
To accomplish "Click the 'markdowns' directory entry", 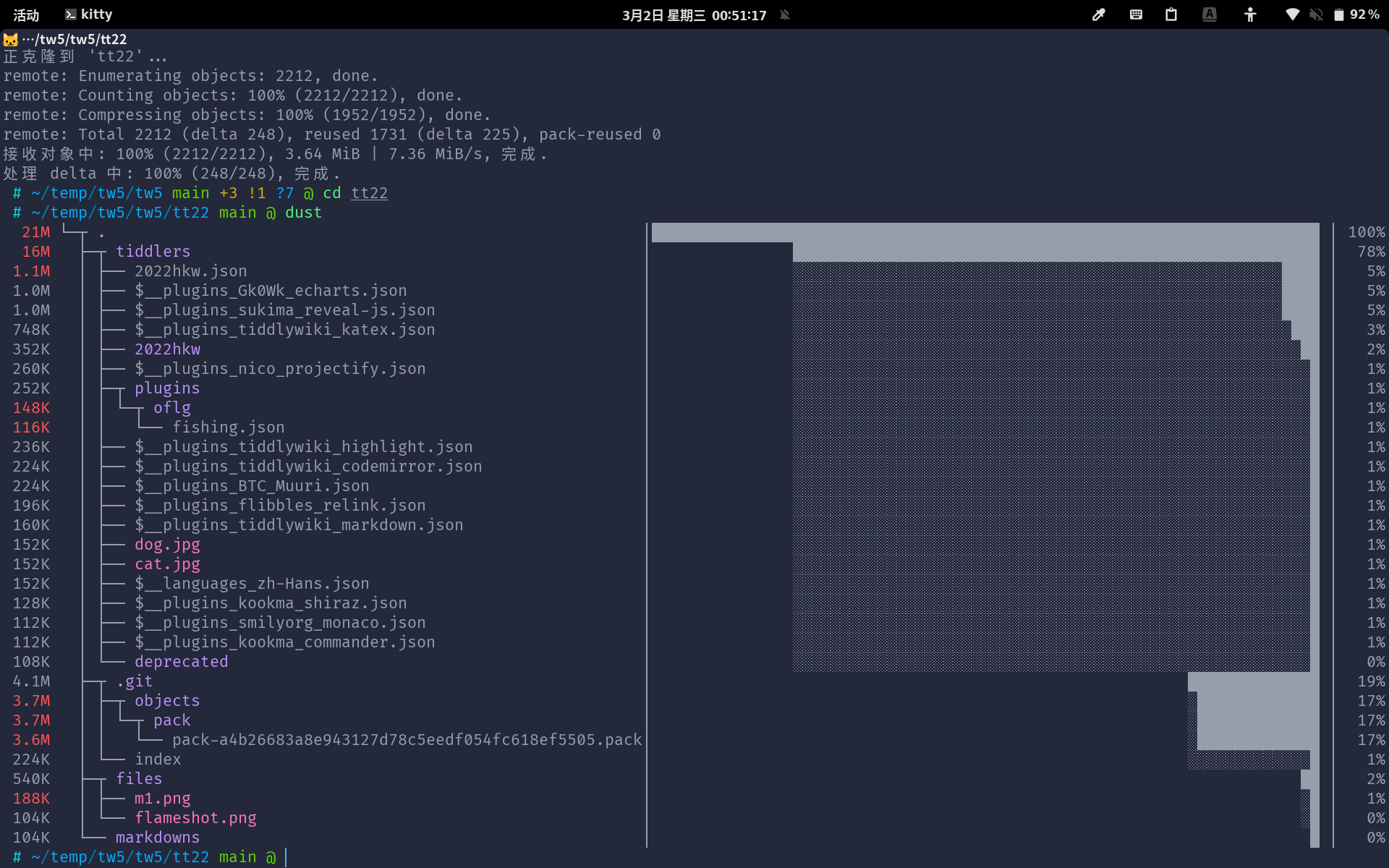I will click(x=158, y=838).
